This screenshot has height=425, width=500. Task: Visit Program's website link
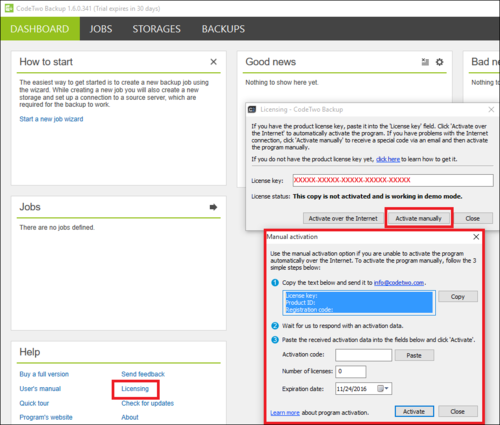pyautogui.click(x=46, y=417)
